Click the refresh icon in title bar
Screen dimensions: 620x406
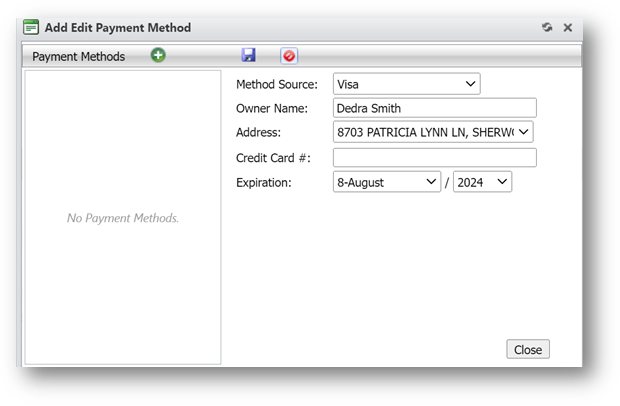[547, 27]
